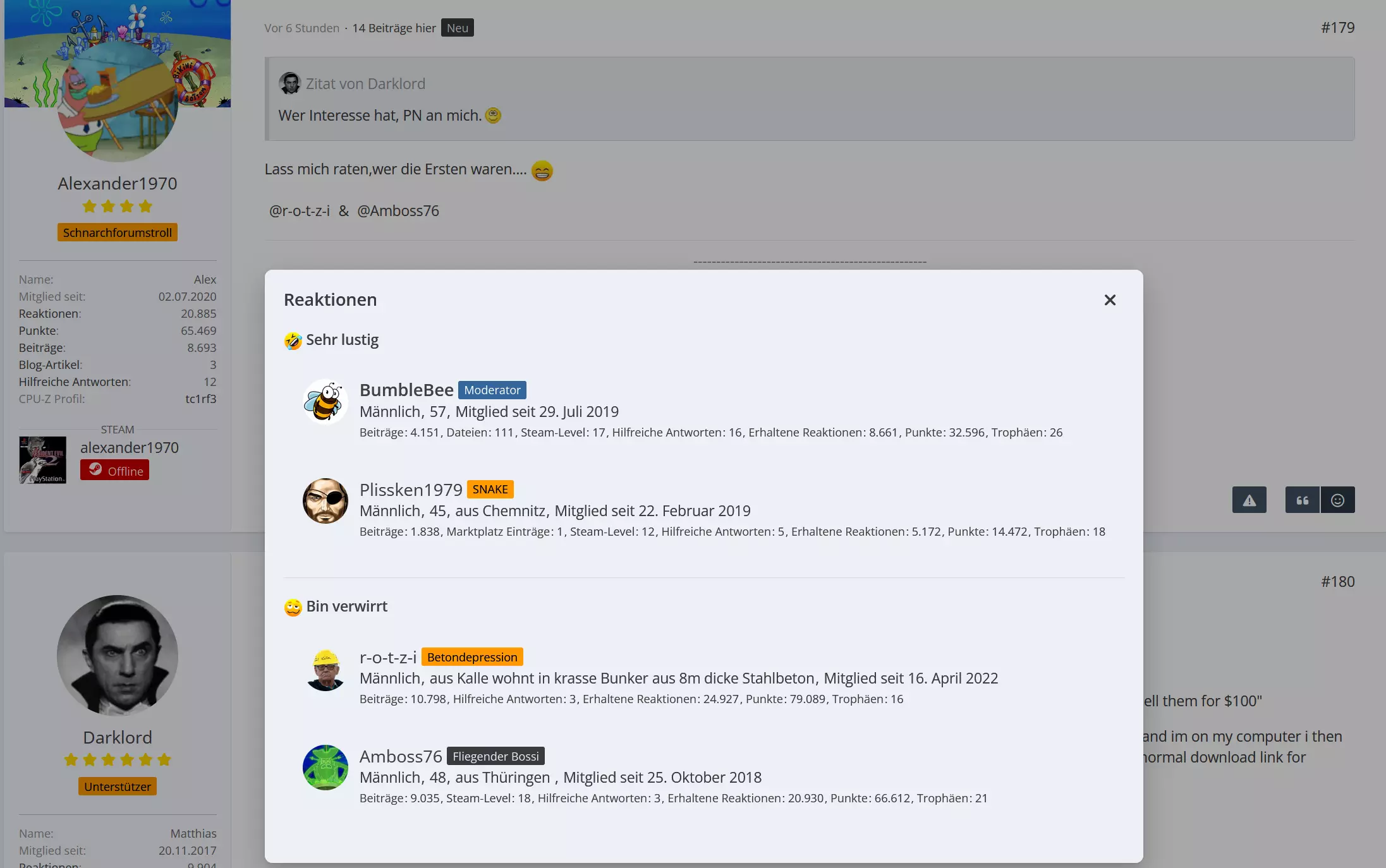This screenshot has height=868, width=1386.
Task: Open the smiley reaction icon button
Action: [x=1337, y=500]
